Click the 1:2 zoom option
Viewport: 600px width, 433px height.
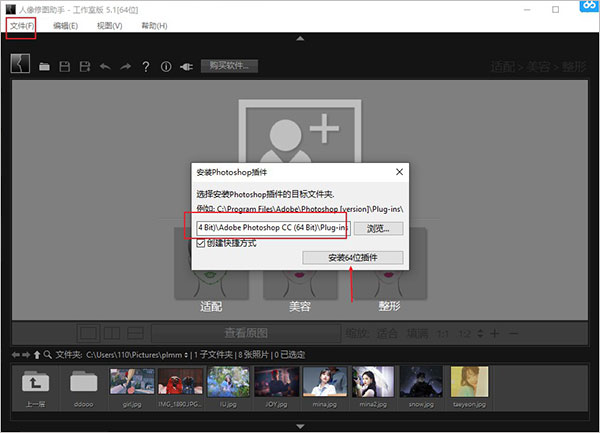[464, 334]
